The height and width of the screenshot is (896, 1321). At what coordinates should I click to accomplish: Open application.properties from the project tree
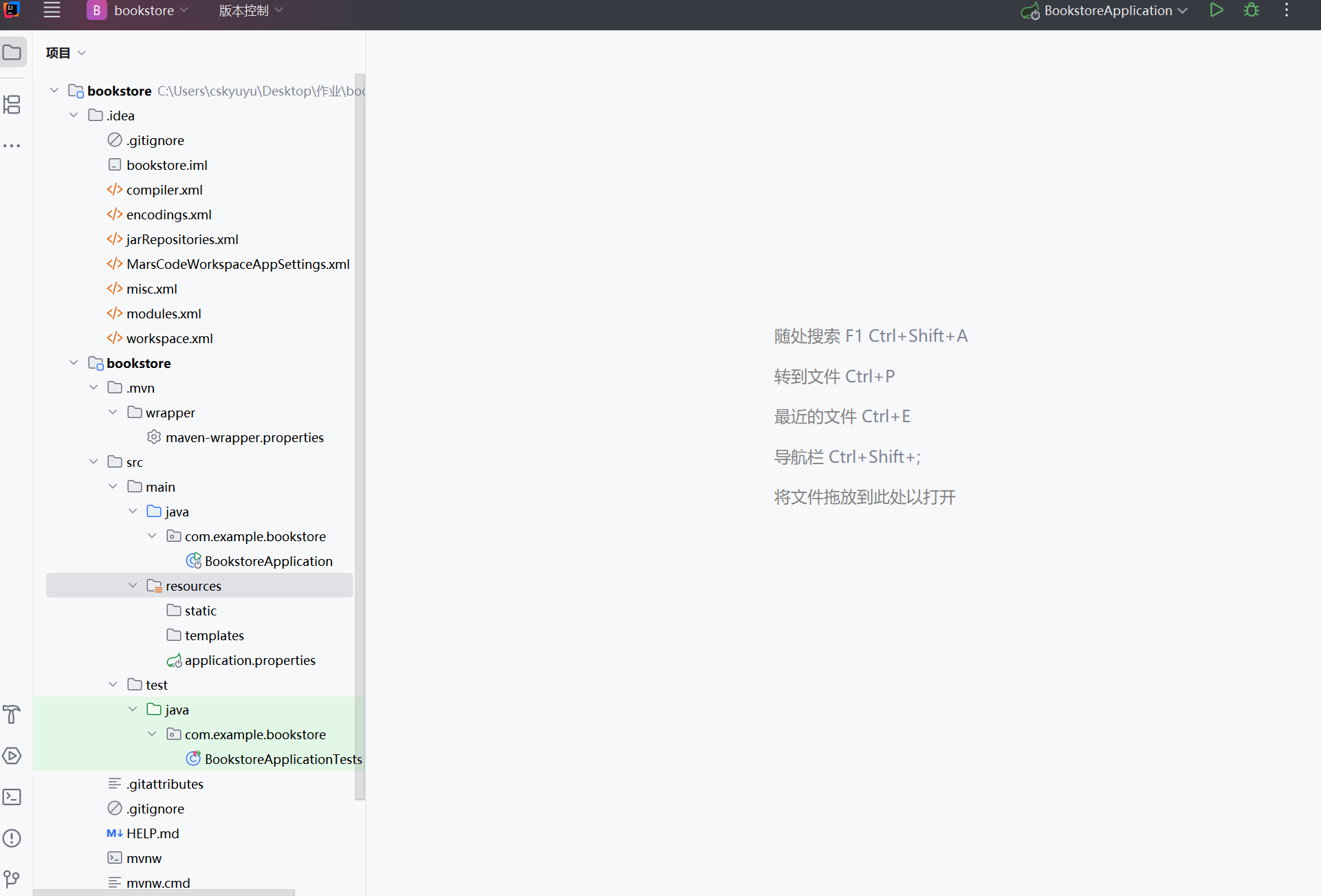point(250,659)
